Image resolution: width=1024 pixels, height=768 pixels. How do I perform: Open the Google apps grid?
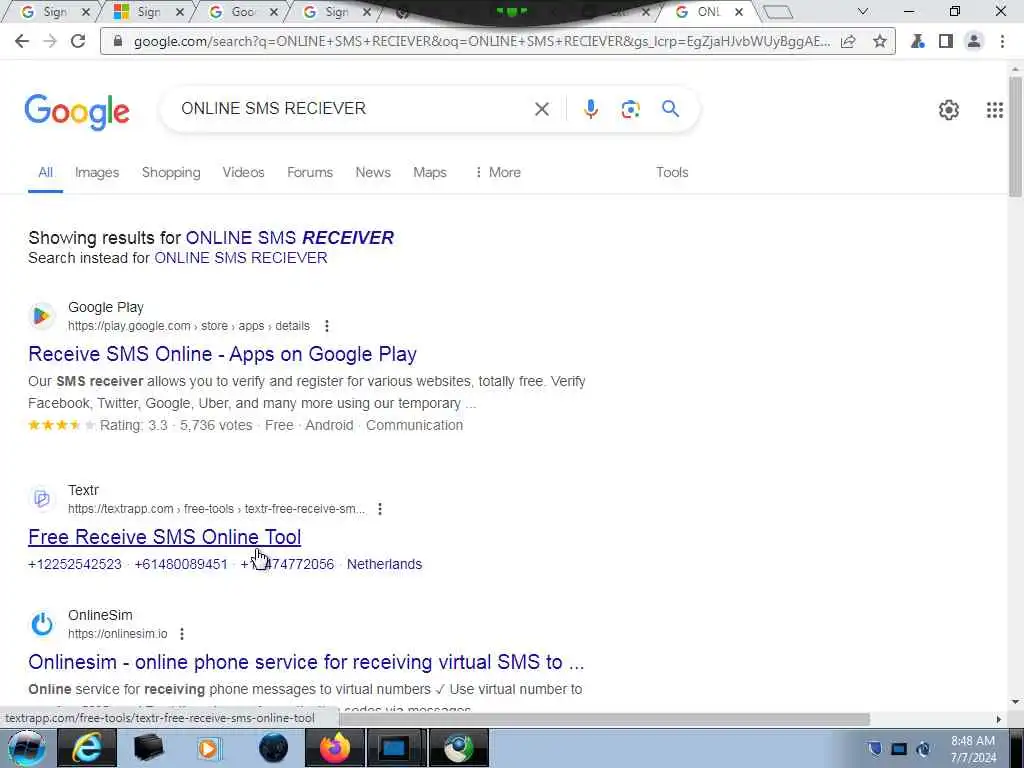[995, 110]
